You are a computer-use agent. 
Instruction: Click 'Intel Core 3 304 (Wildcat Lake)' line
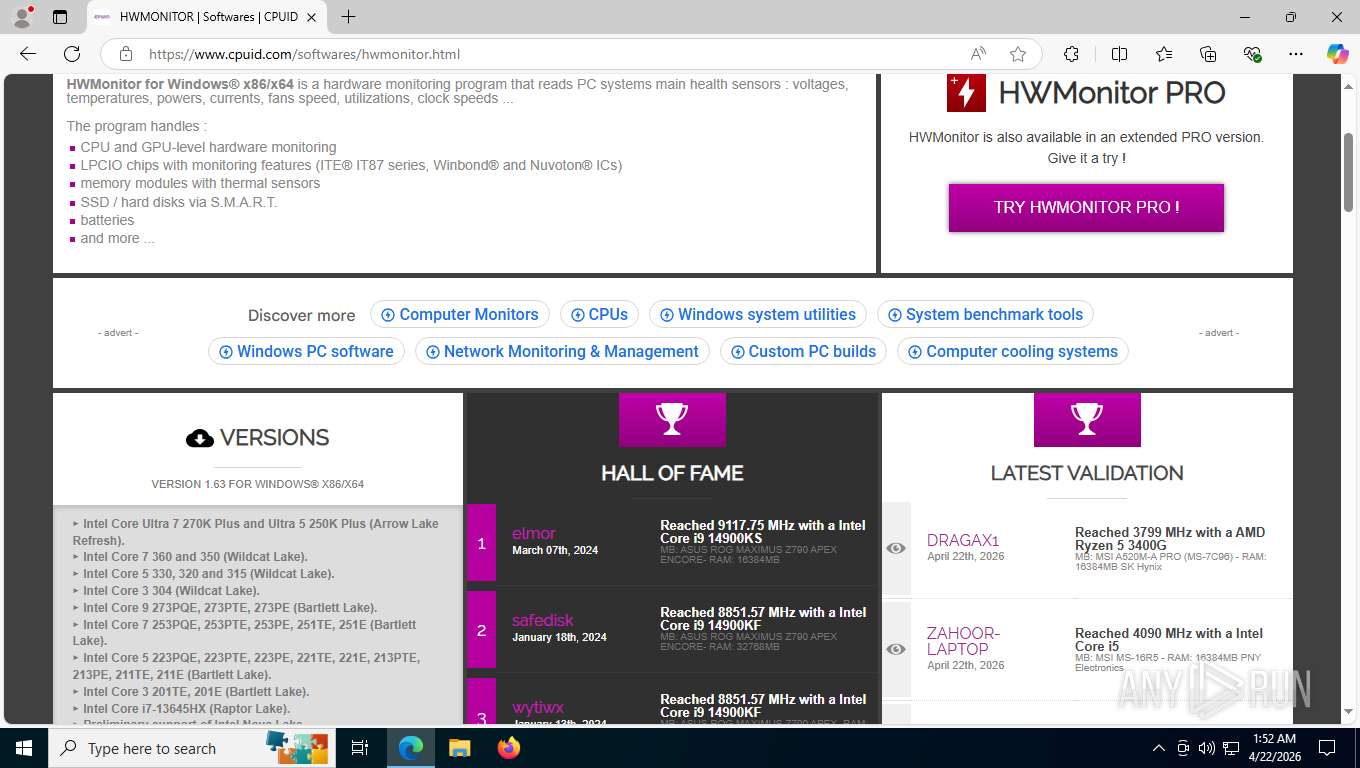[x=171, y=591]
